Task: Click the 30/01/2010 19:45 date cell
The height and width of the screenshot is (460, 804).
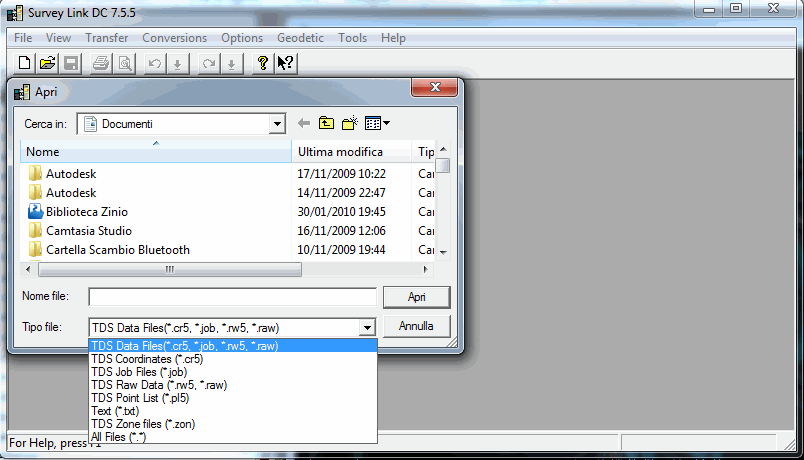Action: coord(341,212)
